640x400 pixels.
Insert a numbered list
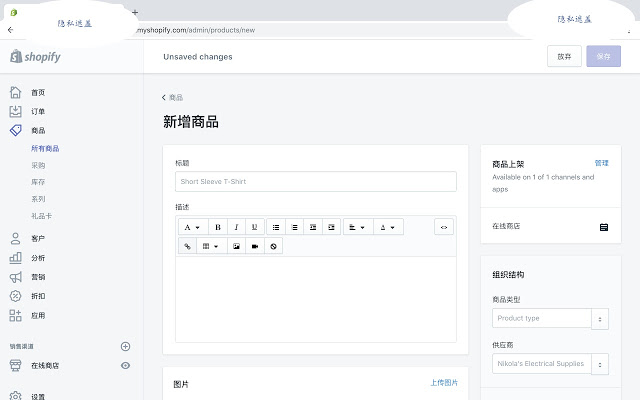[294, 227]
